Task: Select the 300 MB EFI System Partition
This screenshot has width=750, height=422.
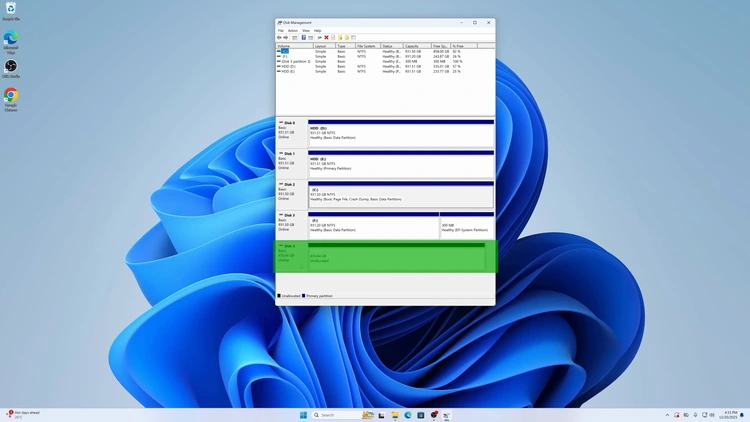Action: 467,226
